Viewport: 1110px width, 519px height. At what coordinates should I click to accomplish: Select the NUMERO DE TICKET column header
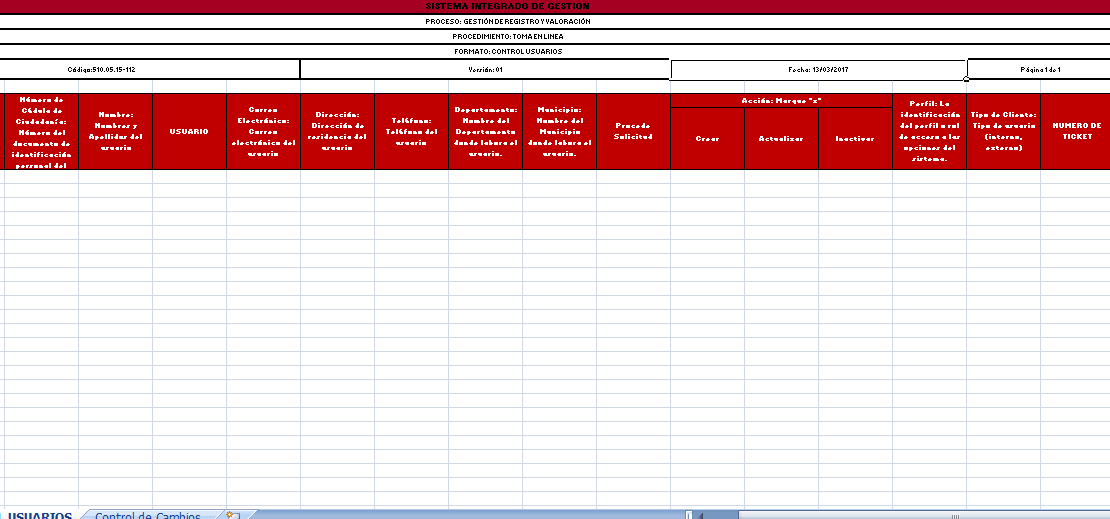coord(1076,132)
